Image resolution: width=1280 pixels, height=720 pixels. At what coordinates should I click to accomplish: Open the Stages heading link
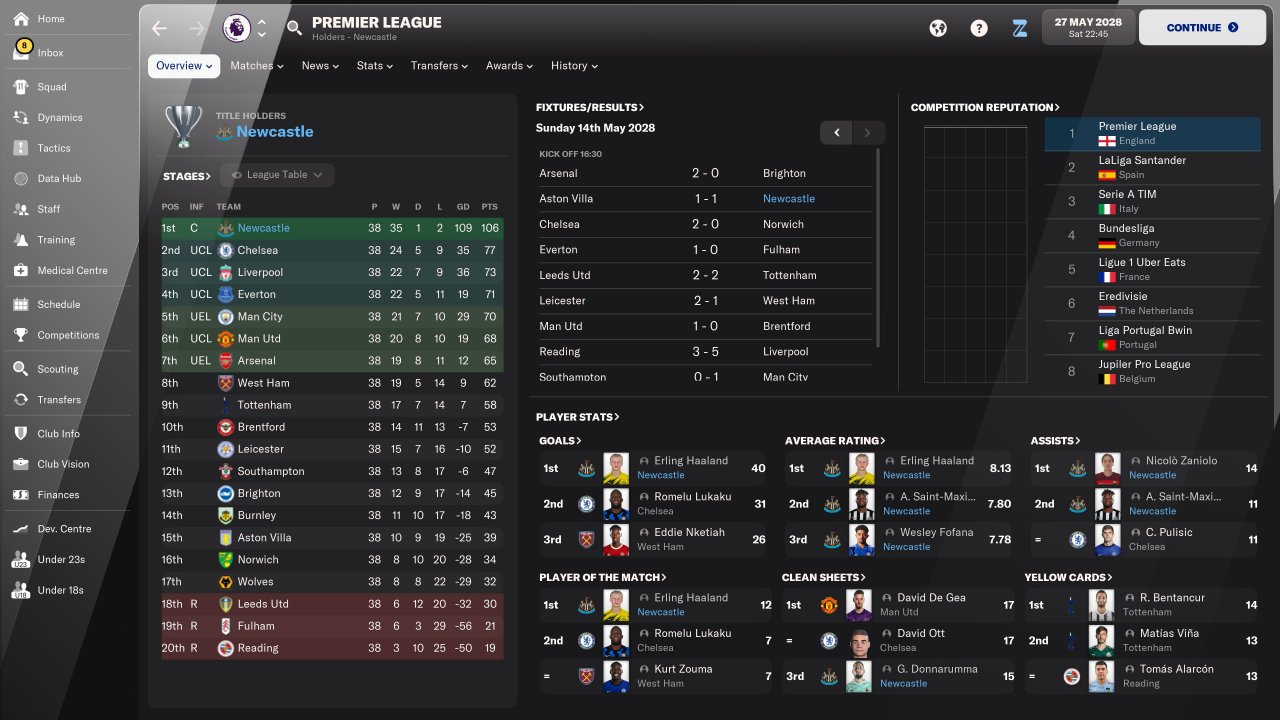[187, 176]
